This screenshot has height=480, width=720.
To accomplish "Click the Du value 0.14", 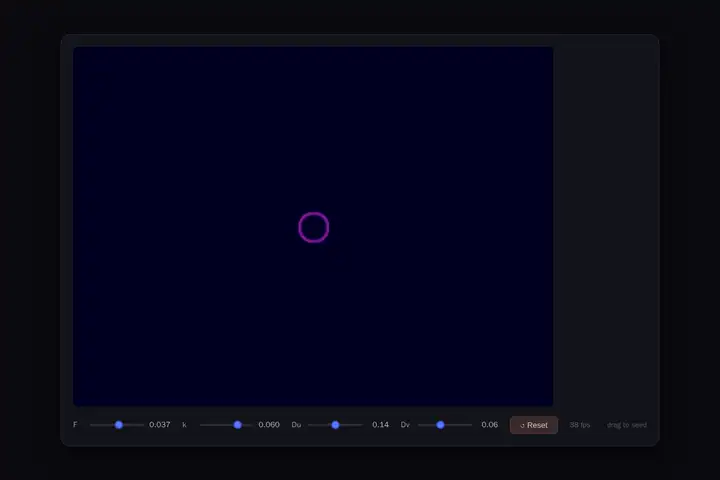I will pyautogui.click(x=380, y=425).
